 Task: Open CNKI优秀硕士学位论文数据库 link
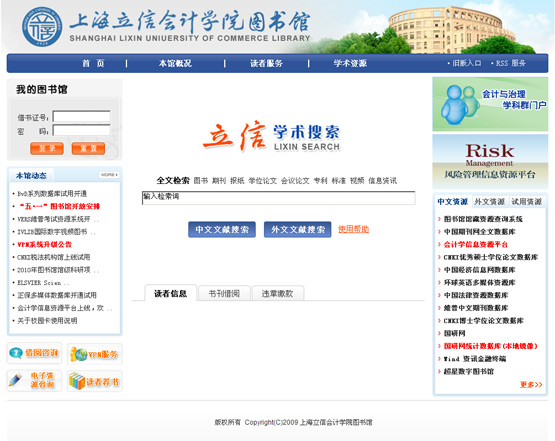click(491, 257)
